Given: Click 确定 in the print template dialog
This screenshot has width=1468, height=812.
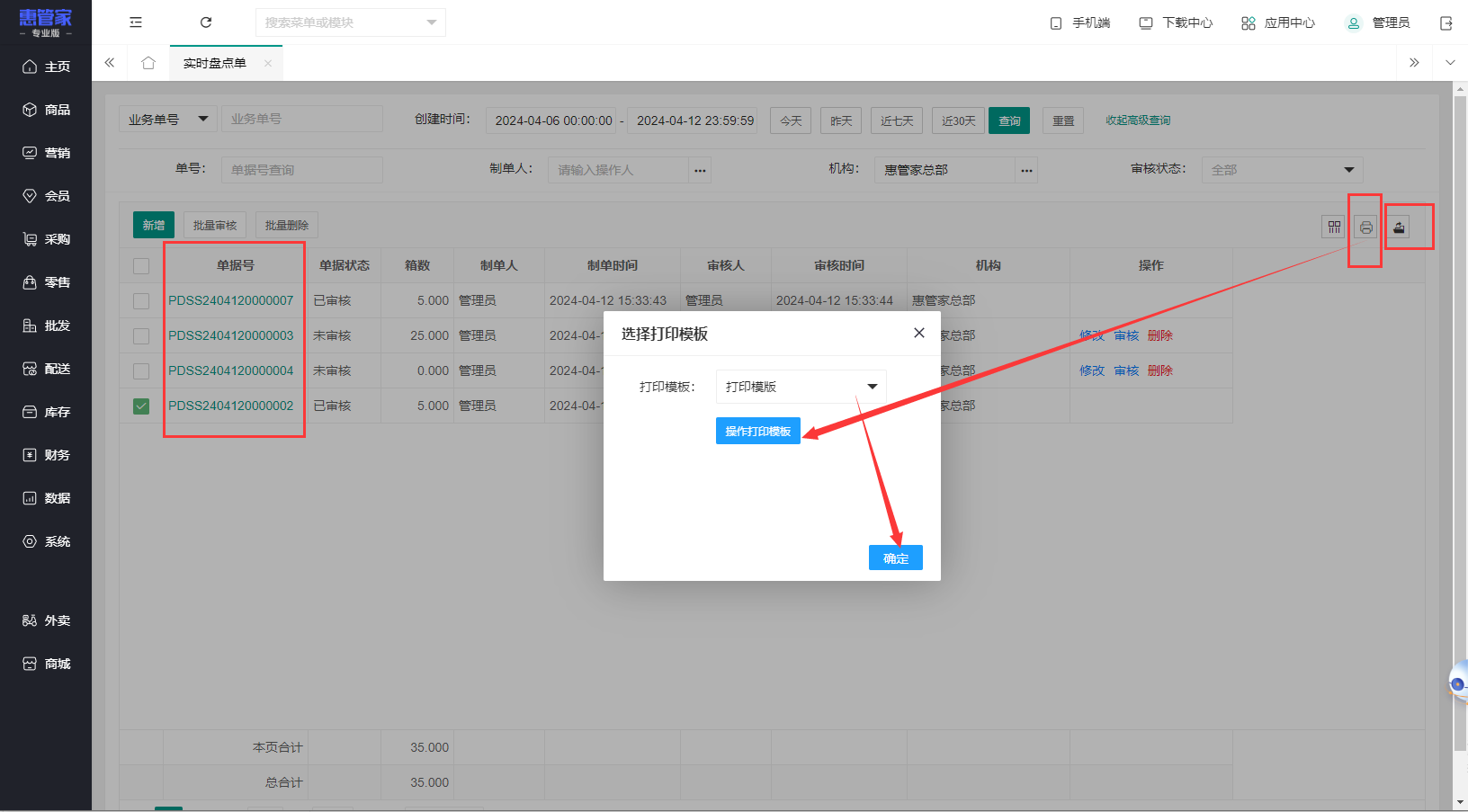Looking at the screenshot, I should (x=896, y=558).
